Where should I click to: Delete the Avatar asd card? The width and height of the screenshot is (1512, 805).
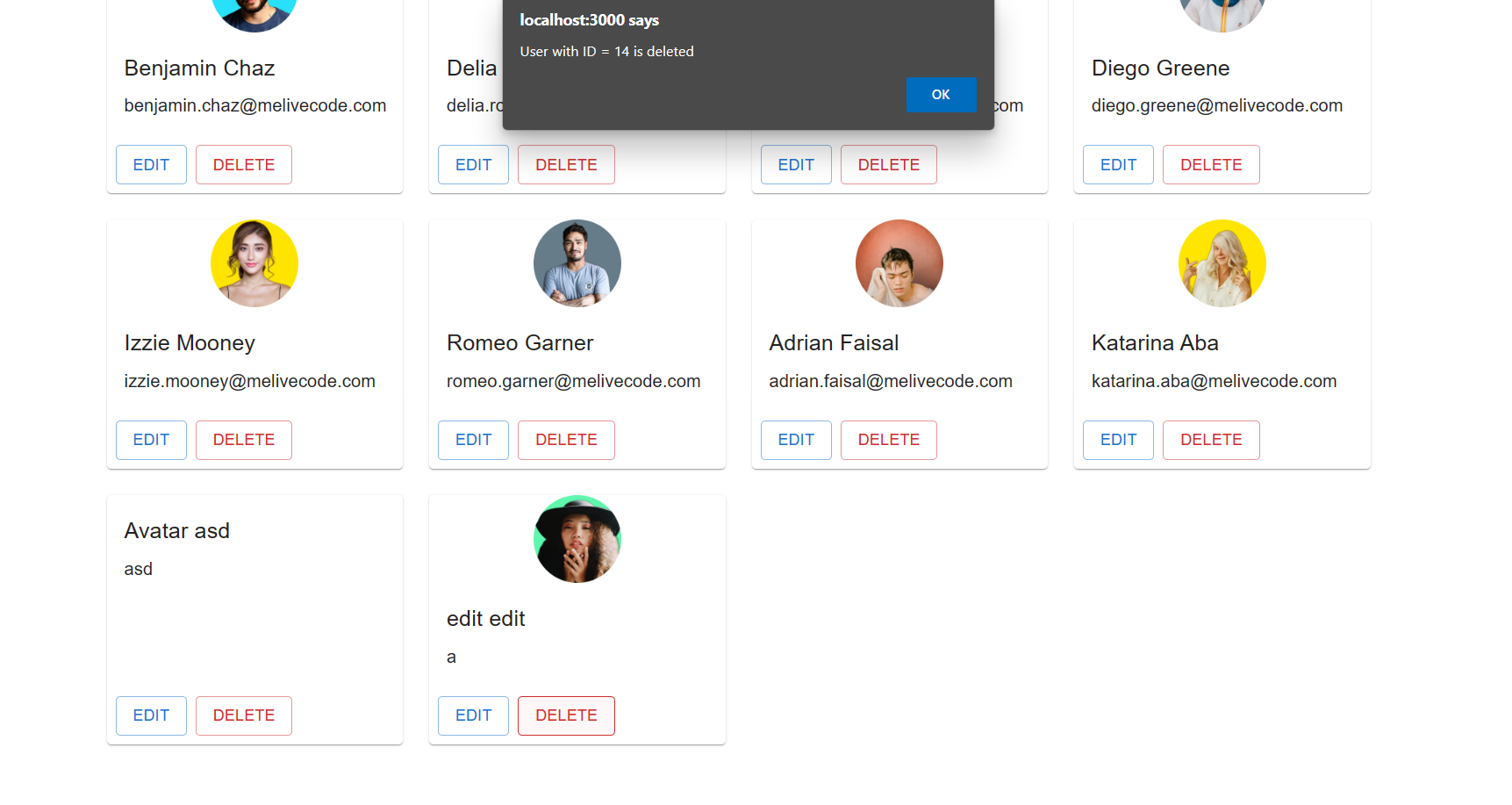tap(244, 715)
